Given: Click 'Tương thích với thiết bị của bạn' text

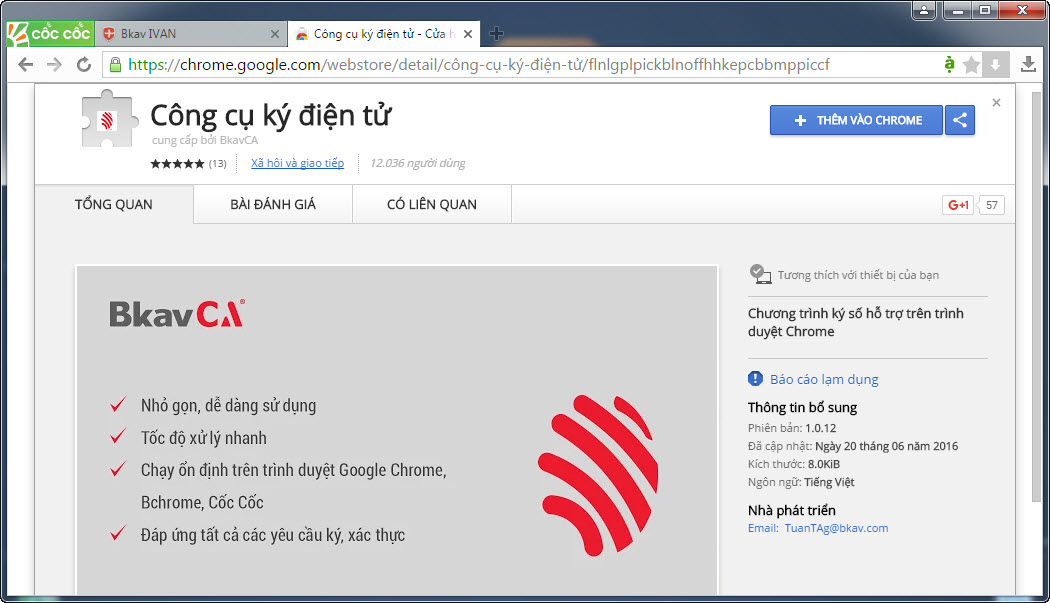Looking at the screenshot, I should point(858,275).
